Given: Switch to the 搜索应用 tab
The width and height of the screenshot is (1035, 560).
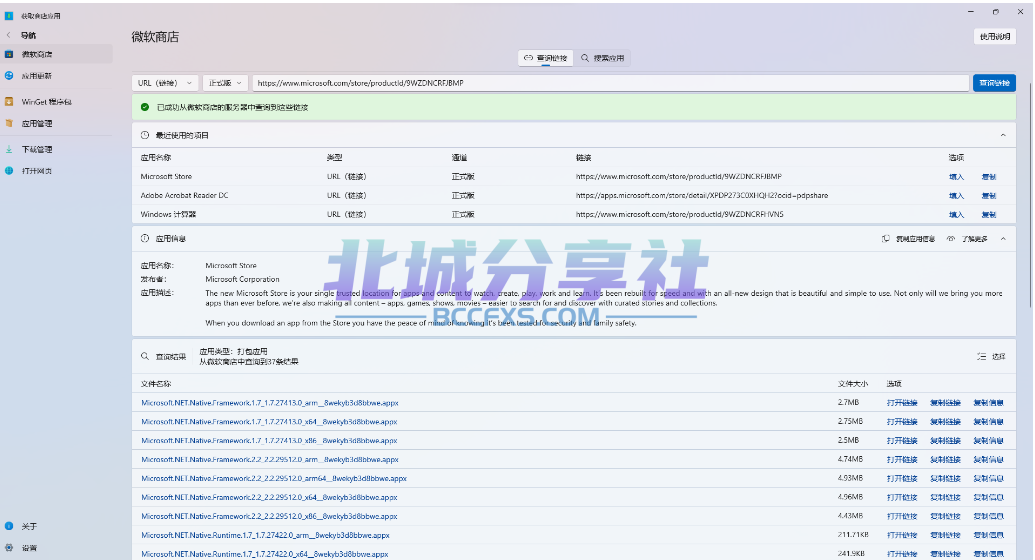Looking at the screenshot, I should [x=602, y=58].
